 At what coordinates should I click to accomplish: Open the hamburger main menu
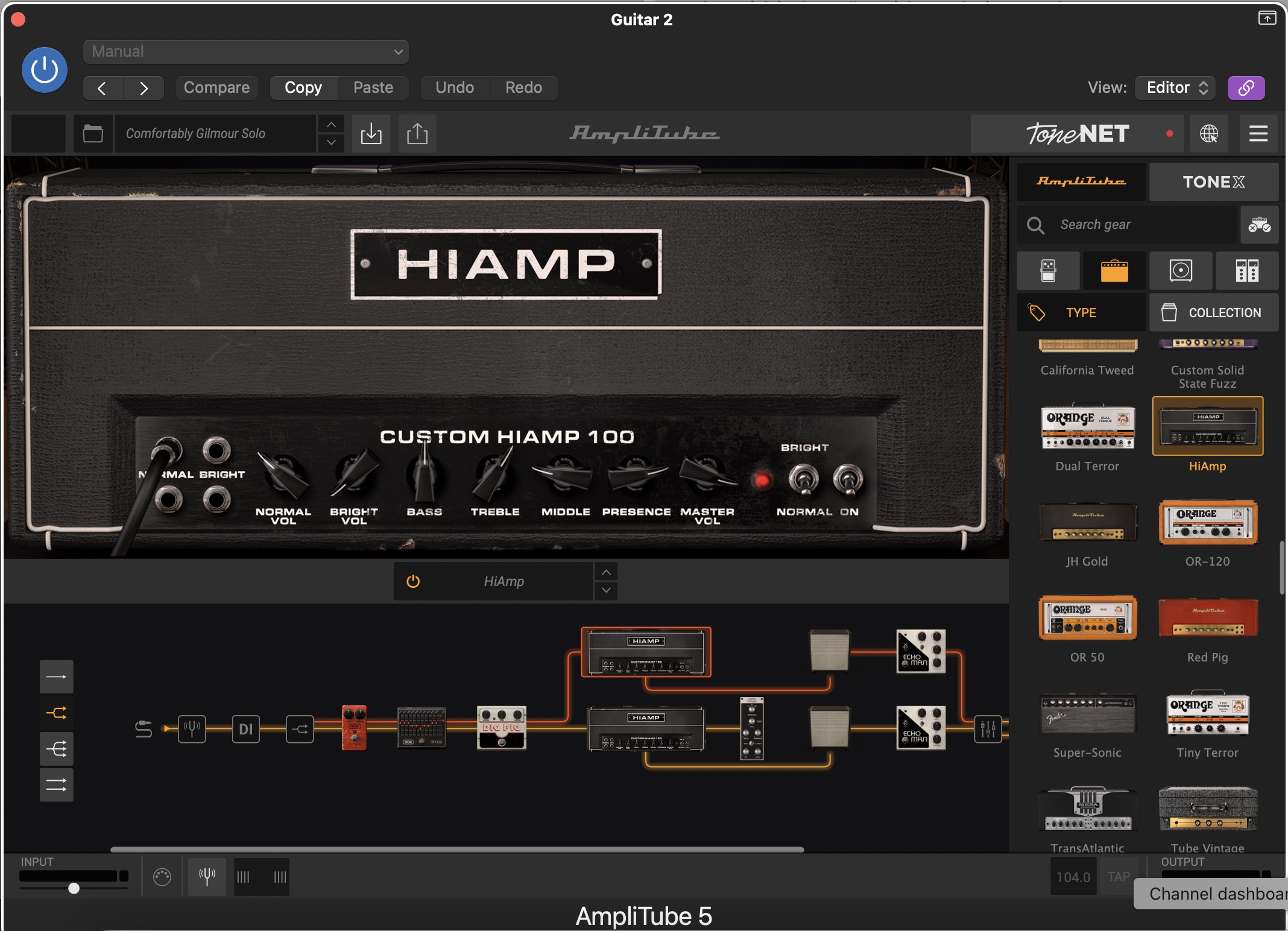[x=1258, y=133]
